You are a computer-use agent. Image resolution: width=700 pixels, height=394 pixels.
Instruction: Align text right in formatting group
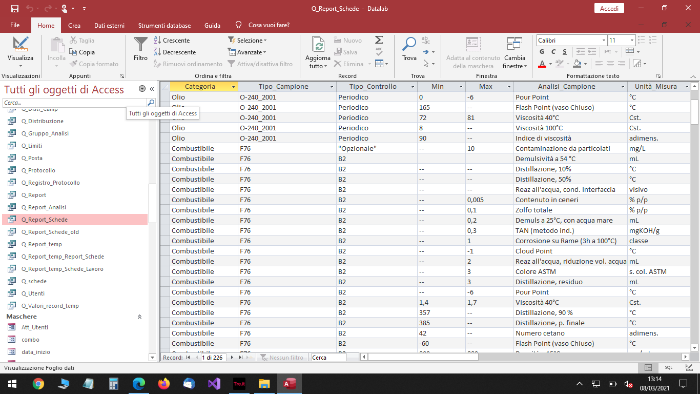click(x=621, y=64)
